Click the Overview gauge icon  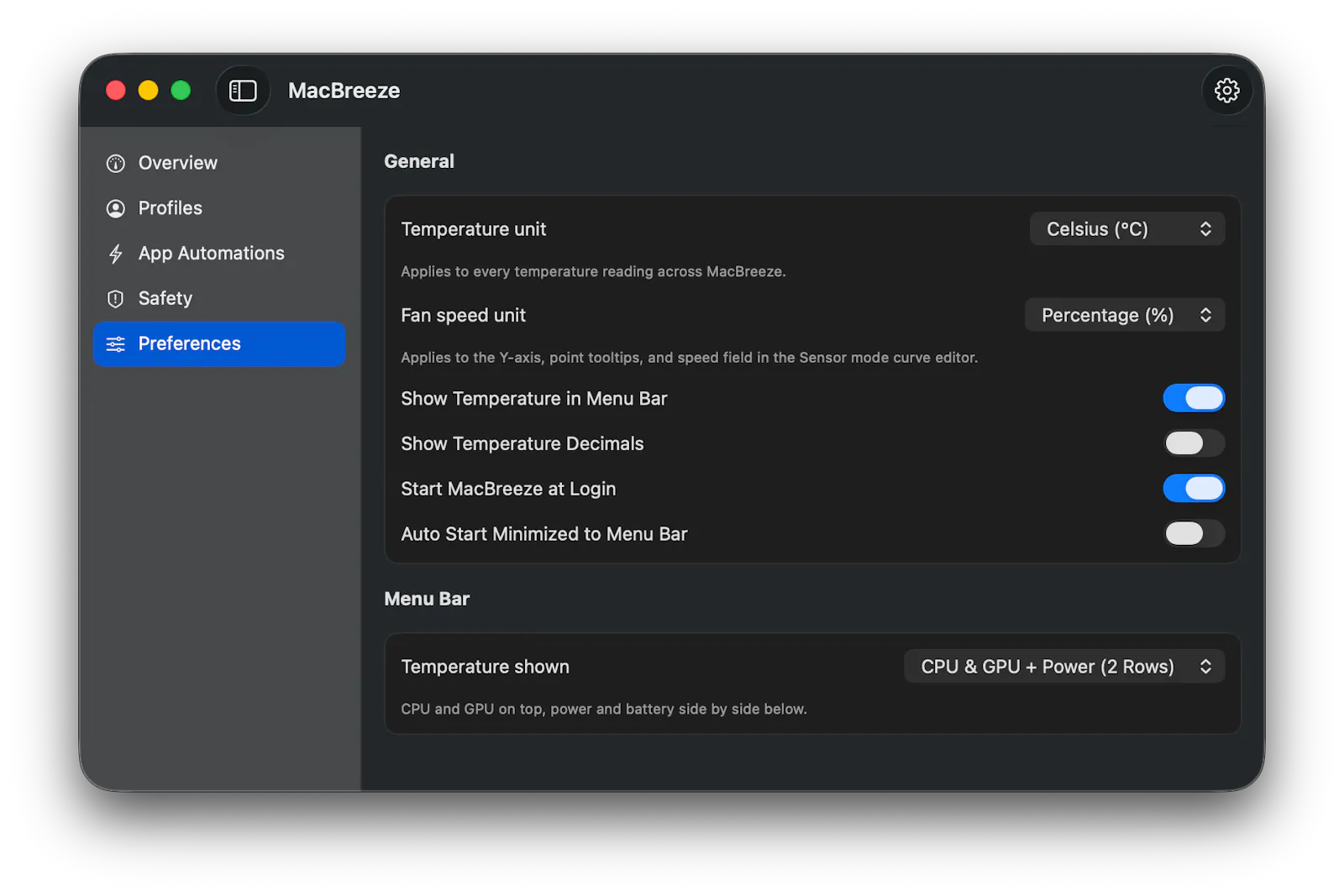(x=116, y=163)
